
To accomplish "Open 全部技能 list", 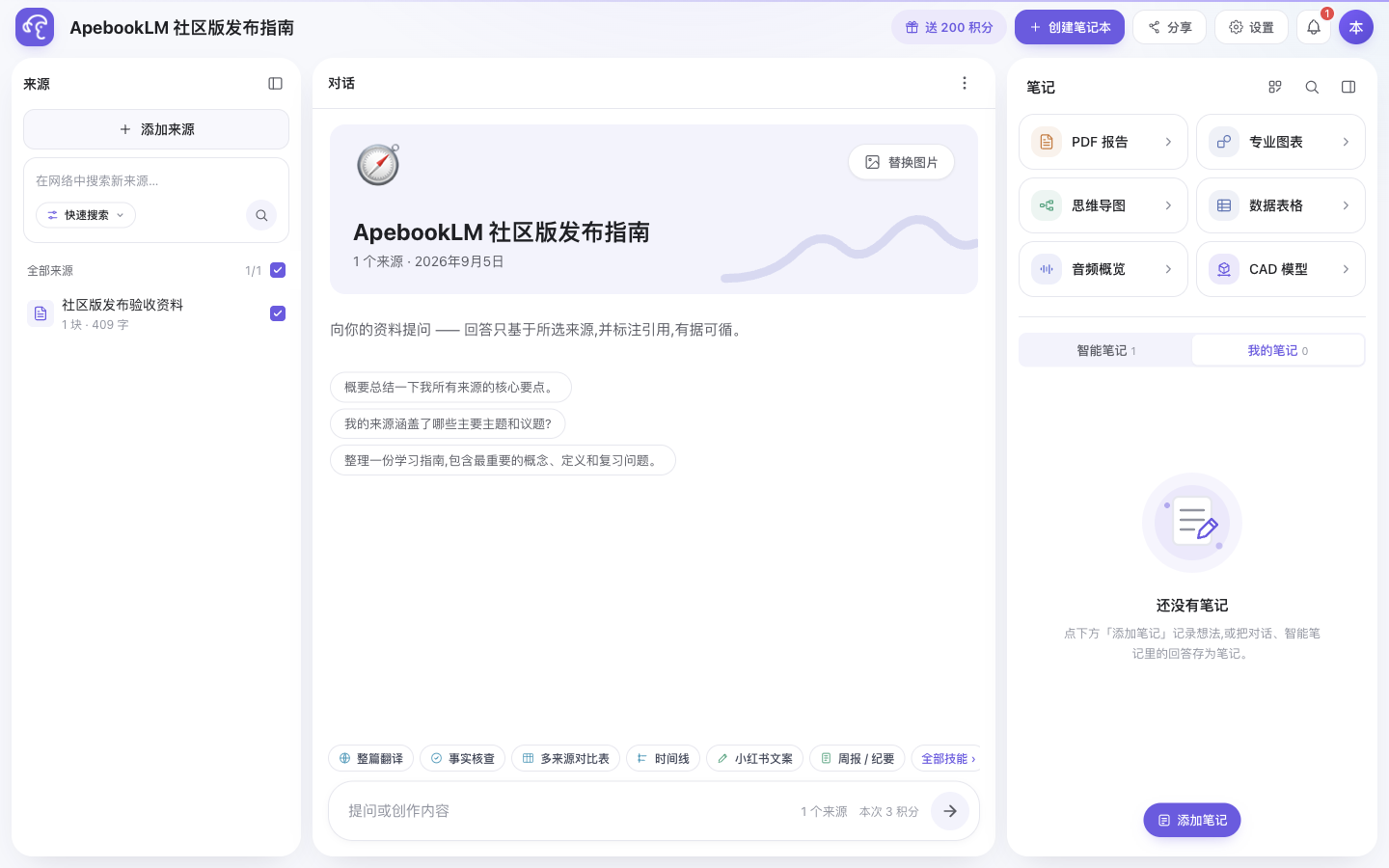I will pyautogui.click(x=947, y=758).
